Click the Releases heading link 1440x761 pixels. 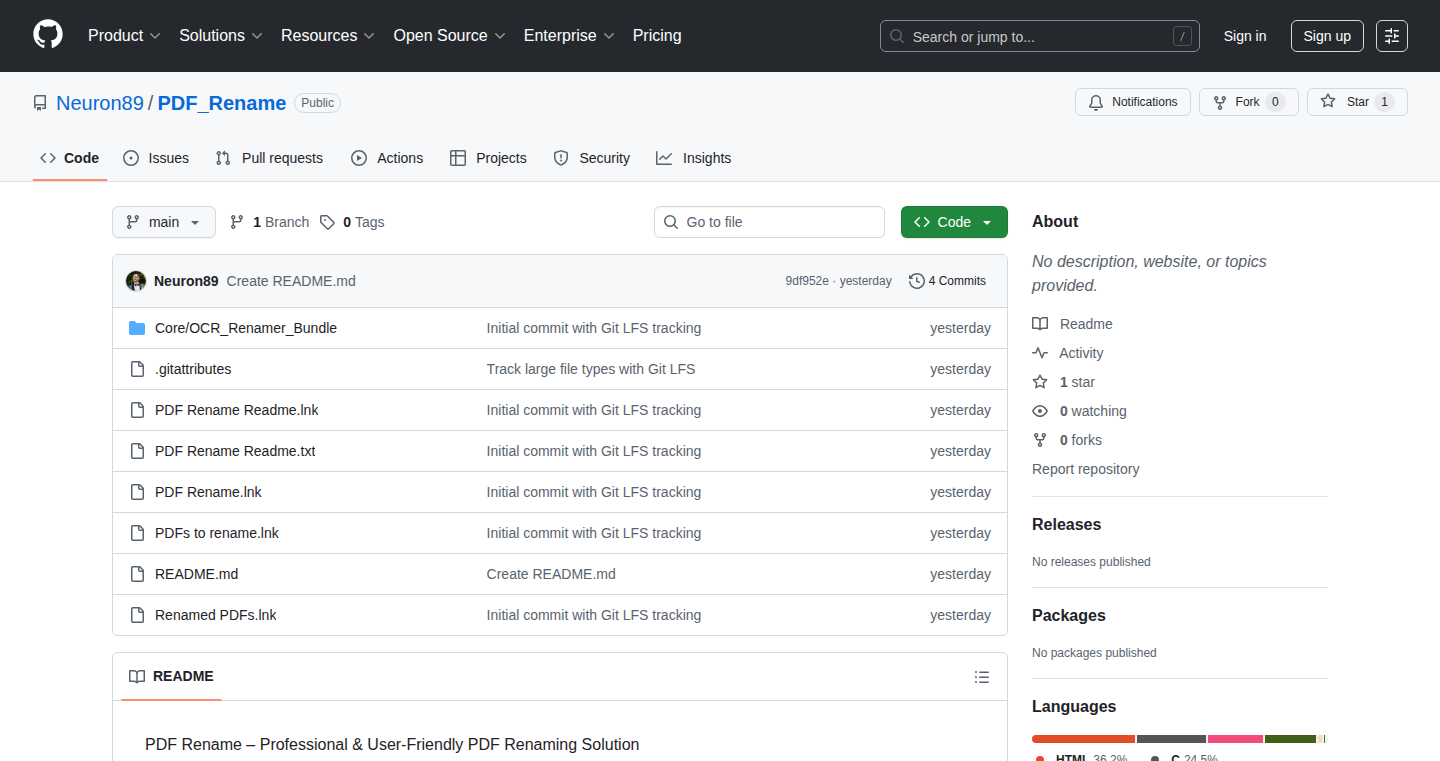(1066, 524)
